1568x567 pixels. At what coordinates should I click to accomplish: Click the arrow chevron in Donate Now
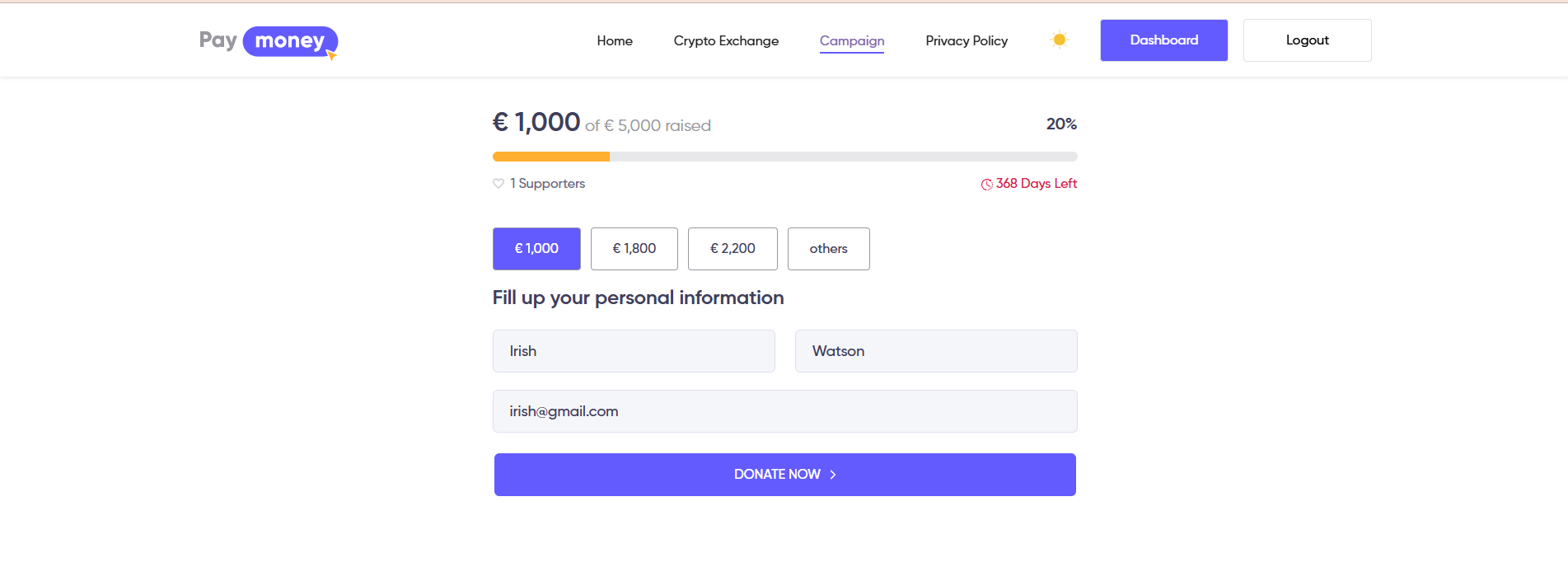(833, 475)
